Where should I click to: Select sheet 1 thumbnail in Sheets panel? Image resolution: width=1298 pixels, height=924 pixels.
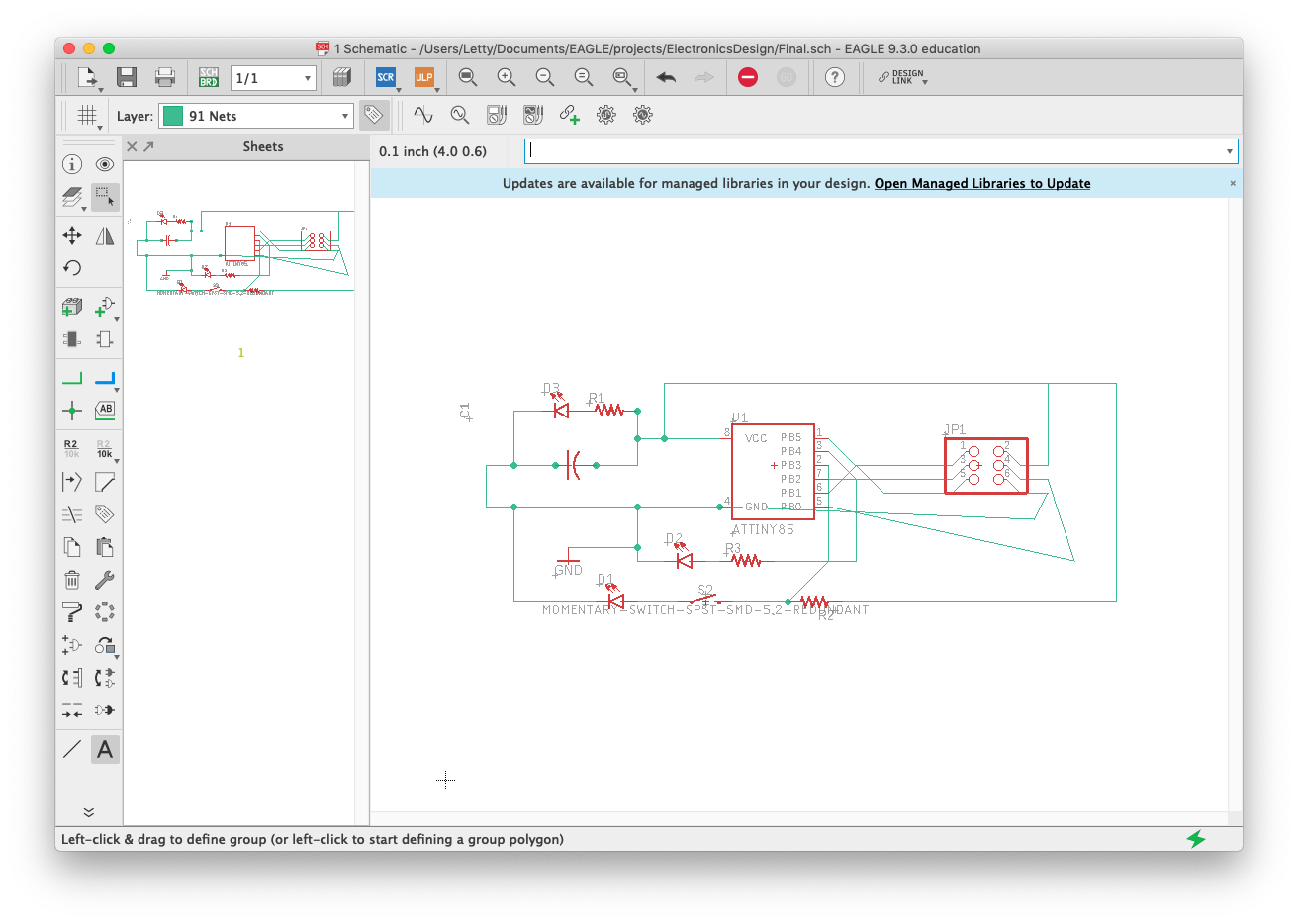coord(239,252)
